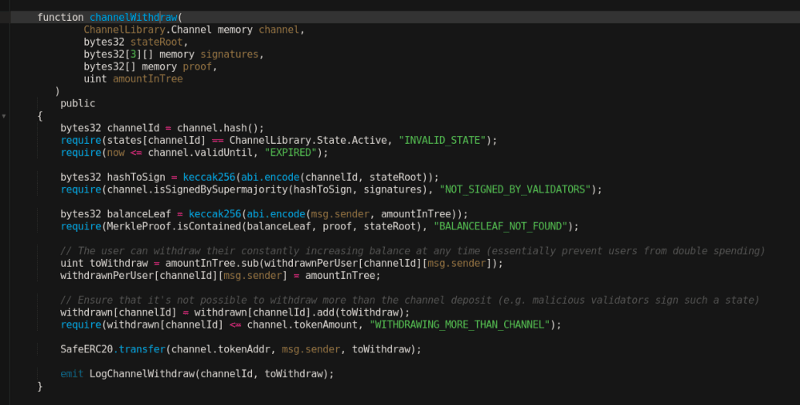800x405 pixels.
Task: Click "NOT_SIGNED_BY_VALIDATORS" string
Action: (x=515, y=189)
